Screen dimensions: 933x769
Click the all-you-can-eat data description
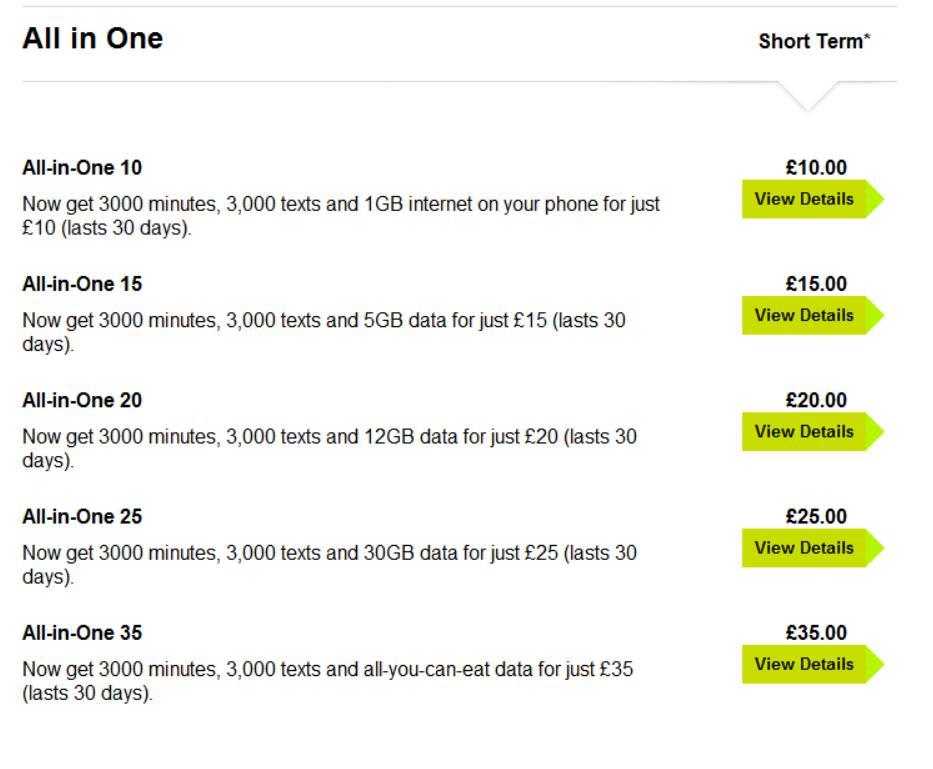point(330,680)
